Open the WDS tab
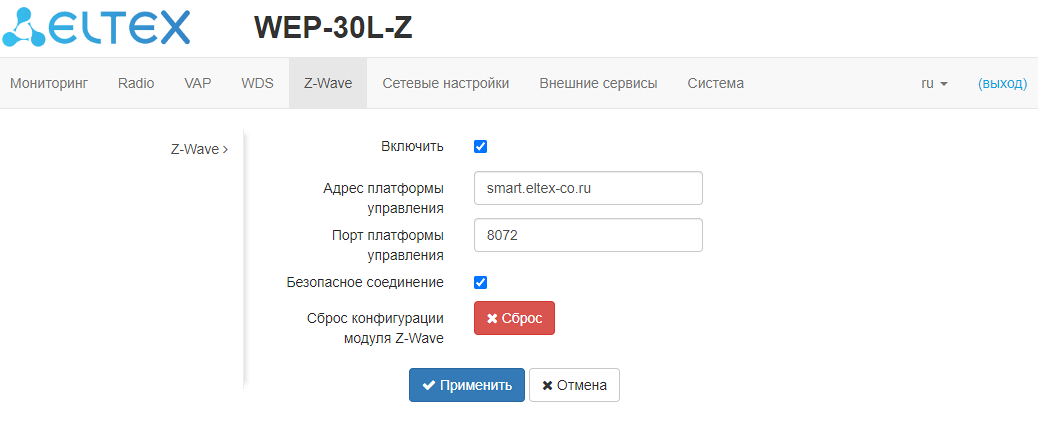Image resolution: width=1038 pixels, height=442 pixels. [x=257, y=84]
